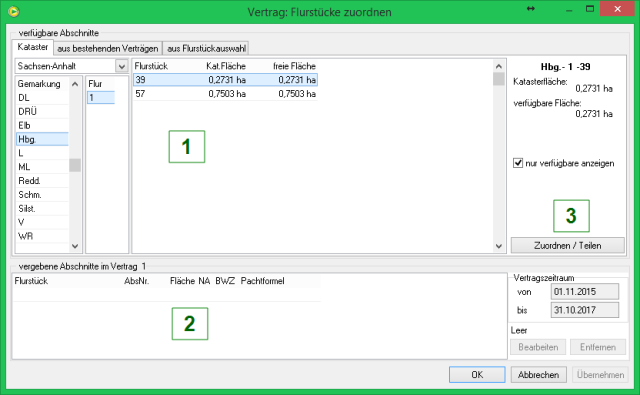Select Gemarkung 'ML'

coord(42,167)
